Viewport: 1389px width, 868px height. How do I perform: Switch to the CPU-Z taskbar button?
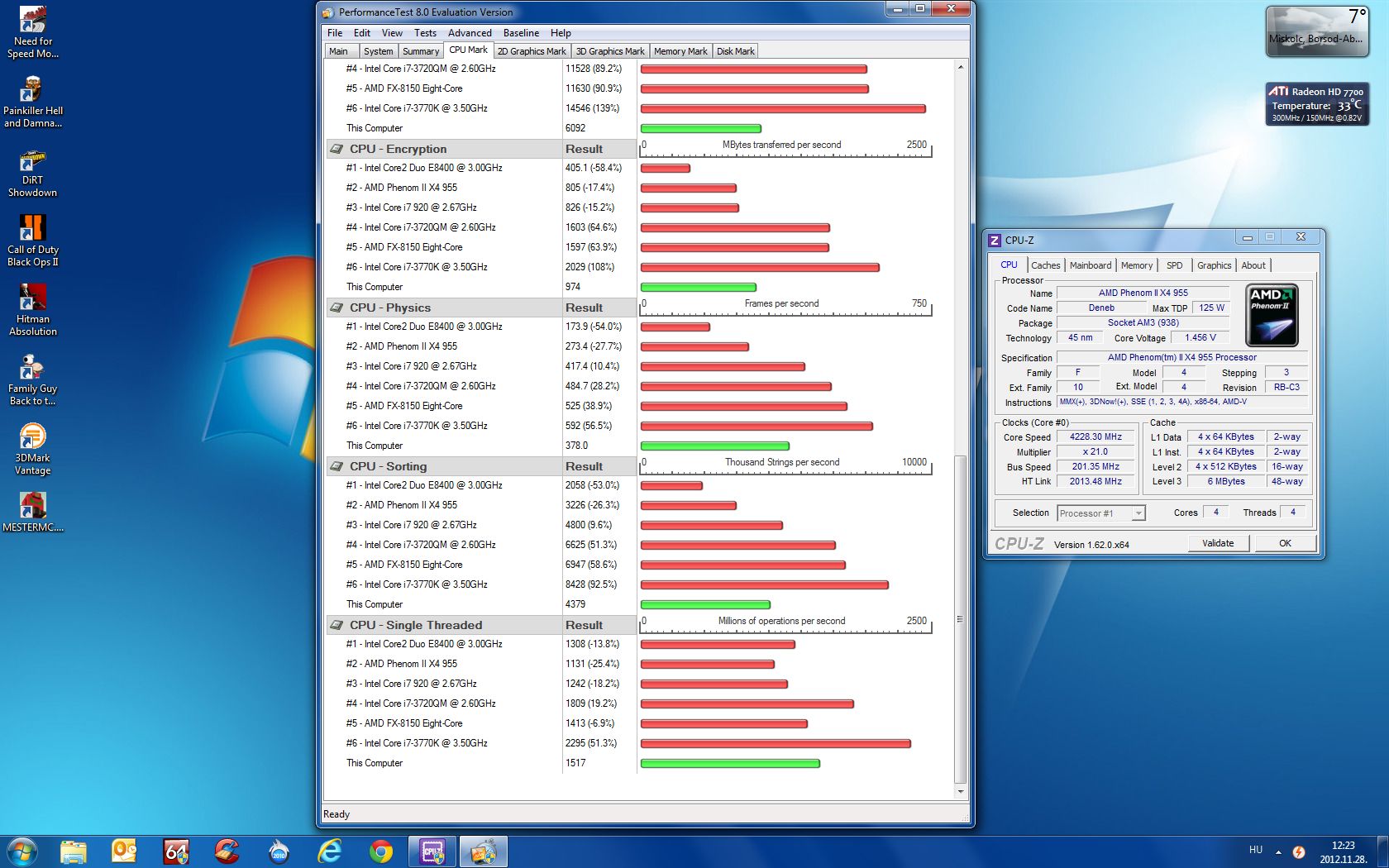point(432,851)
